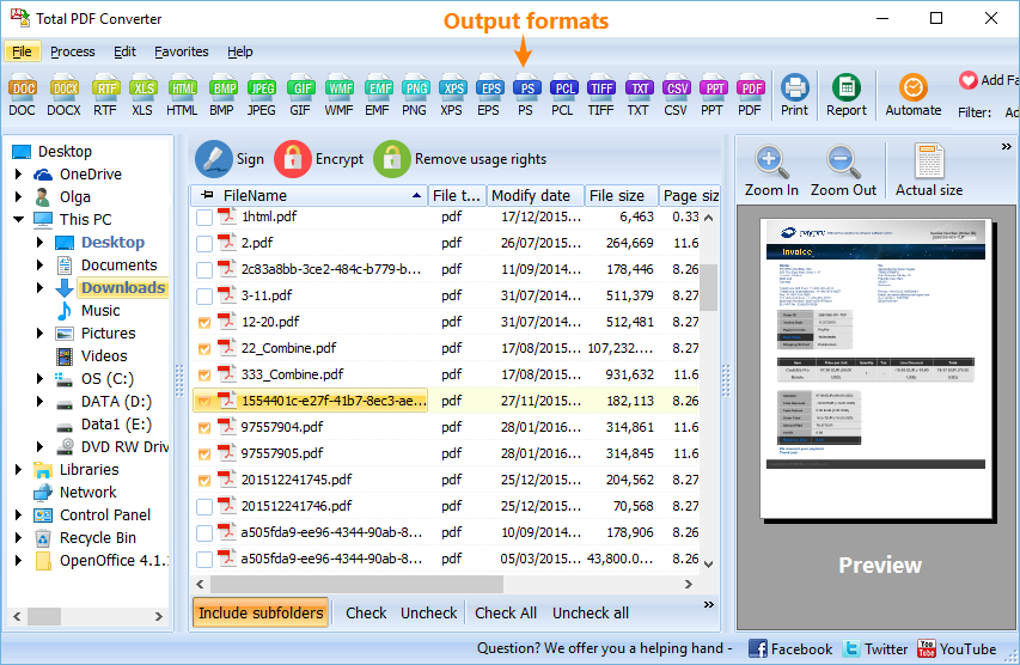
Task: Uncheck the 12-20.pdf file checkbox
Action: click(x=200, y=322)
